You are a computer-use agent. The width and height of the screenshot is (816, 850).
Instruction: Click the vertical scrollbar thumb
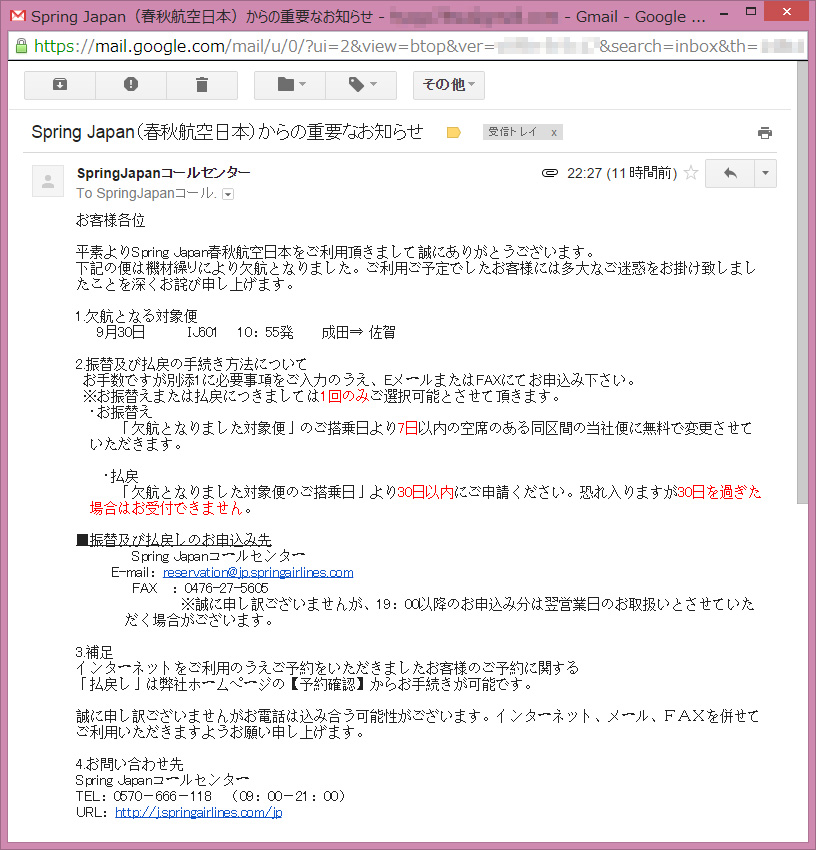click(802, 282)
